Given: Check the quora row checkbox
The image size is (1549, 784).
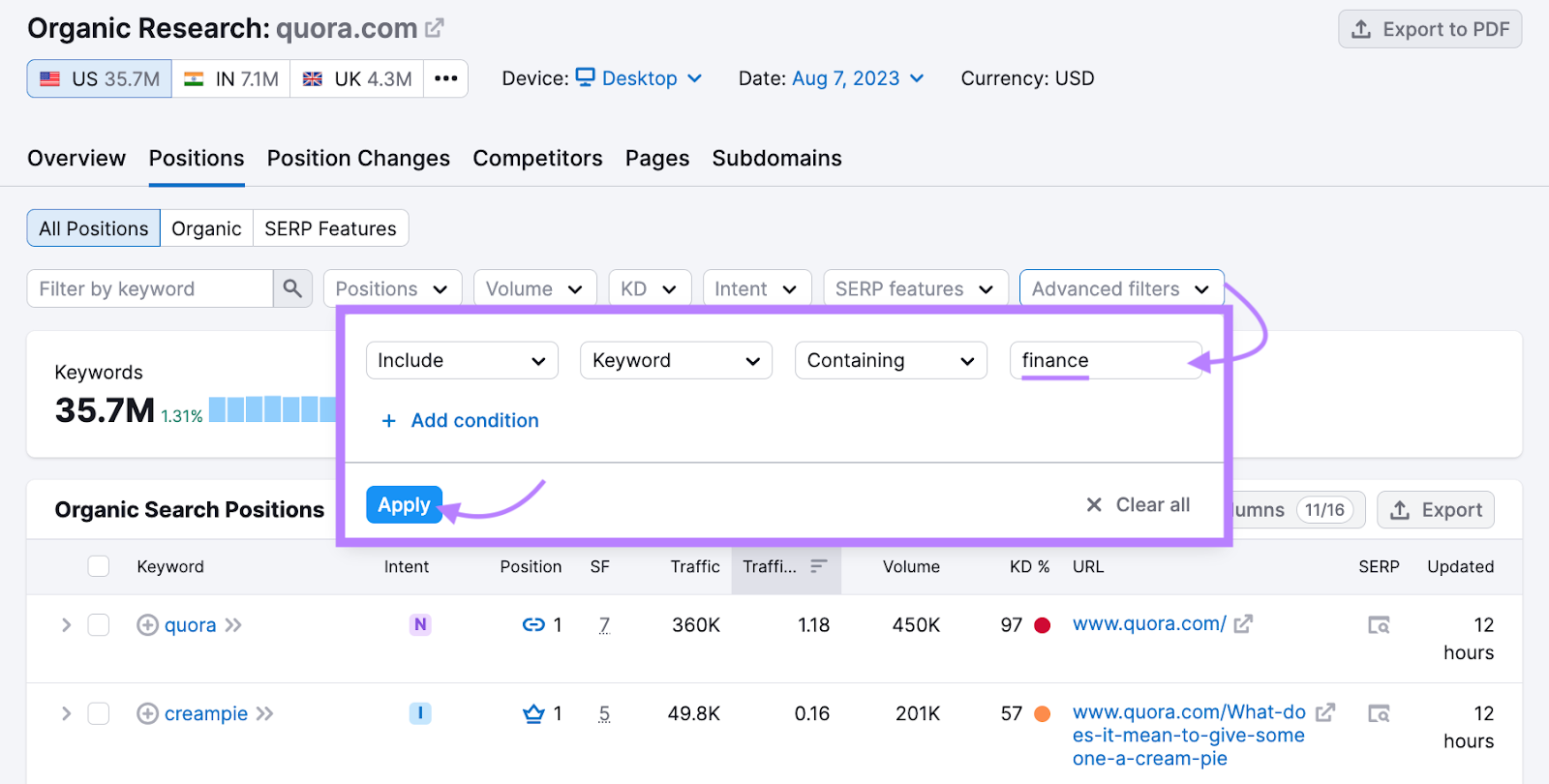Looking at the screenshot, I should point(99,625).
